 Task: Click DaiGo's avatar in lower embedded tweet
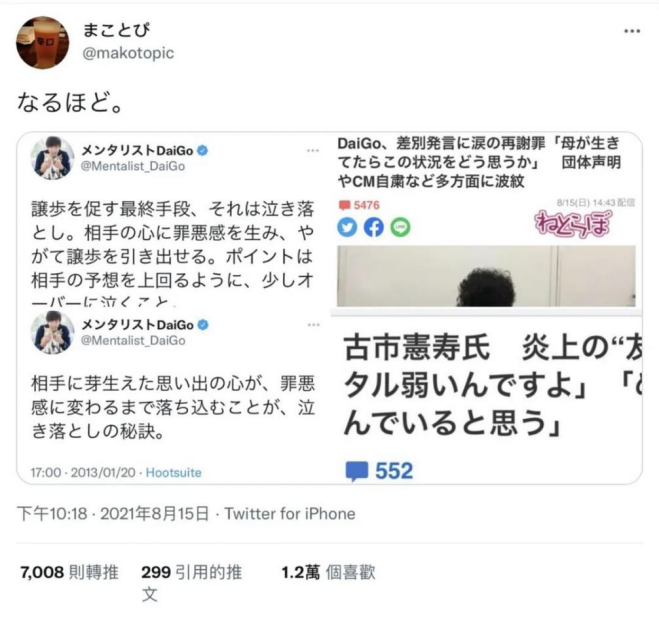[x=53, y=332]
